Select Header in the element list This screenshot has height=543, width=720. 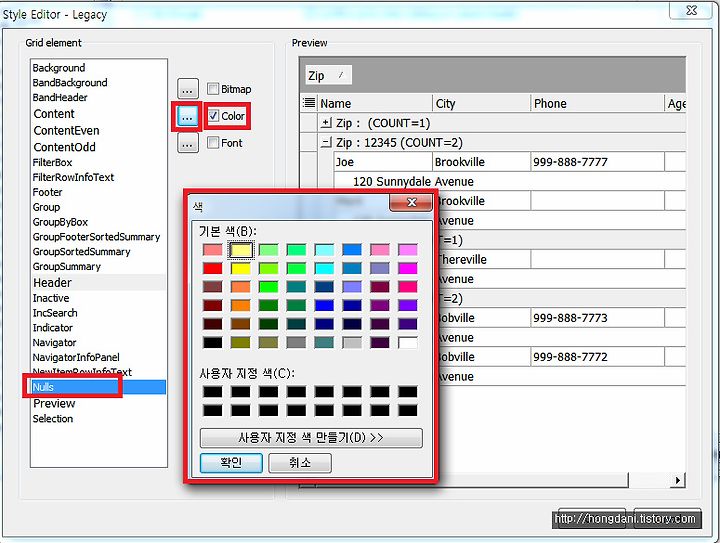(x=98, y=282)
